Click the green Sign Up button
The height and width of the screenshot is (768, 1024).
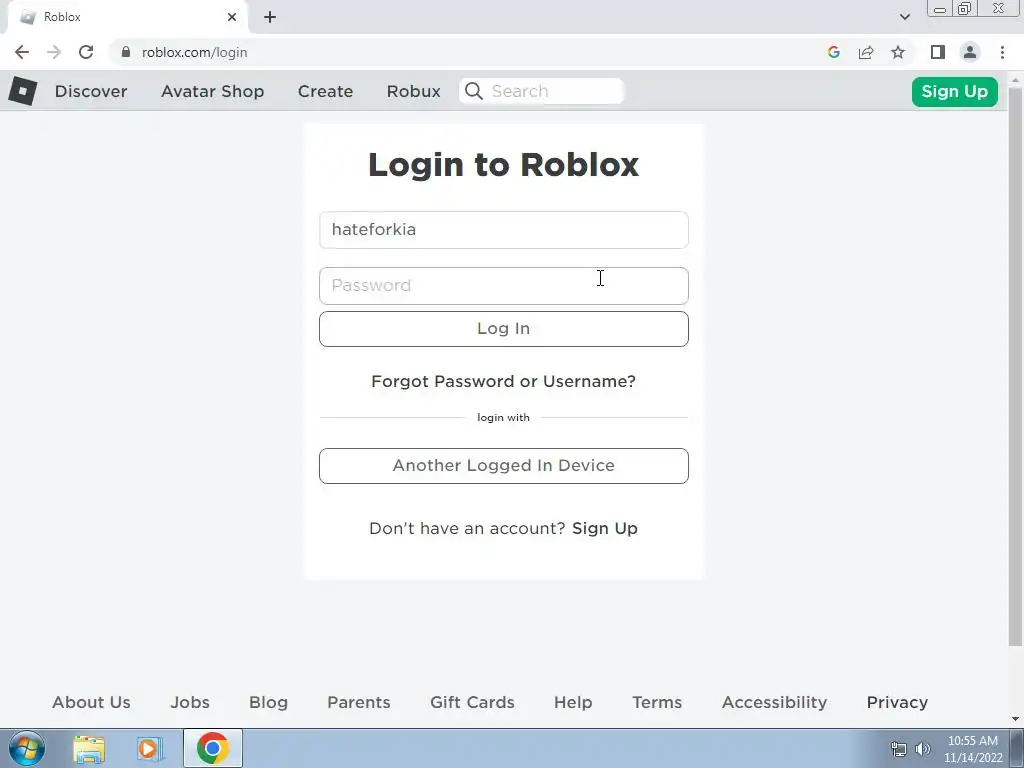coord(955,91)
